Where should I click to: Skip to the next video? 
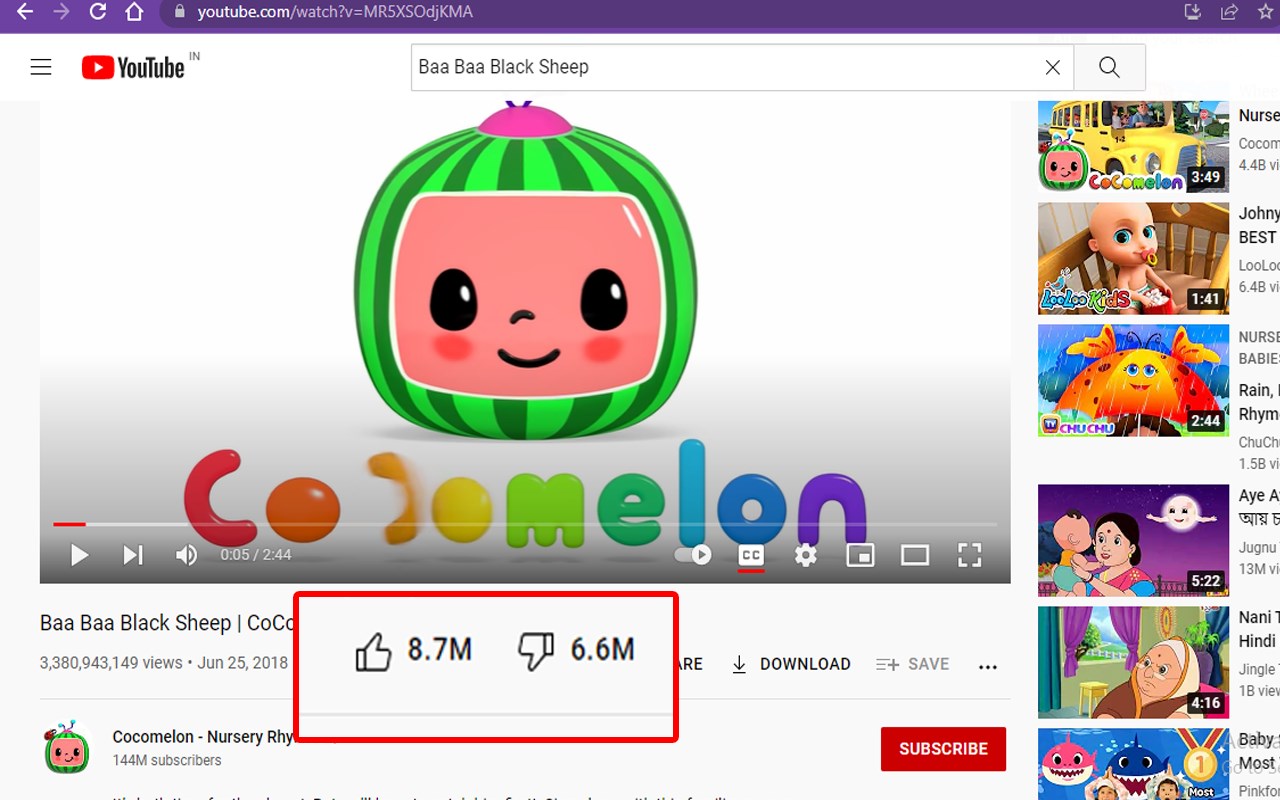coord(133,555)
